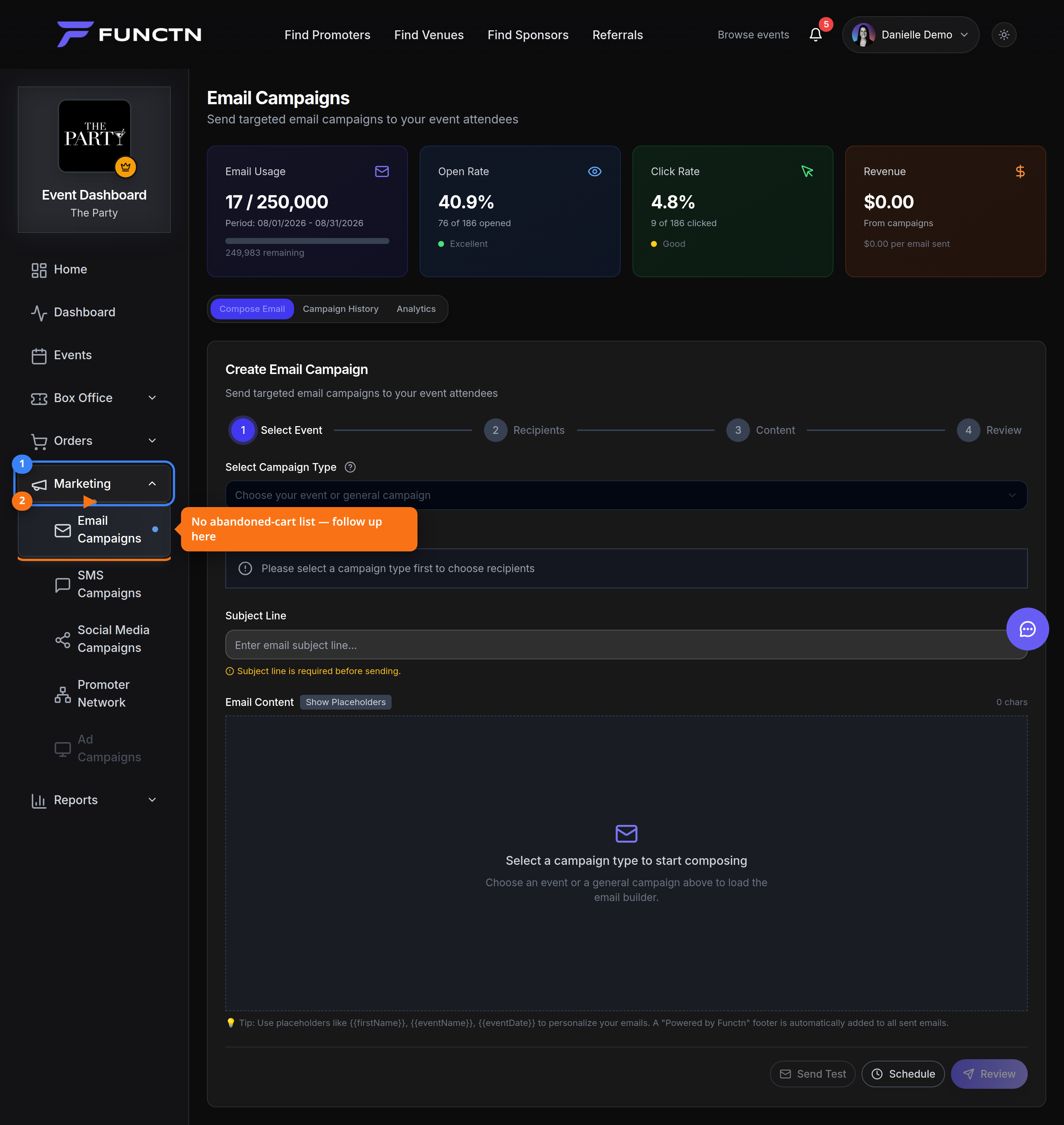Click the "$0.00 per email sent" text
This screenshot has height=1125, width=1064.
[x=906, y=244]
